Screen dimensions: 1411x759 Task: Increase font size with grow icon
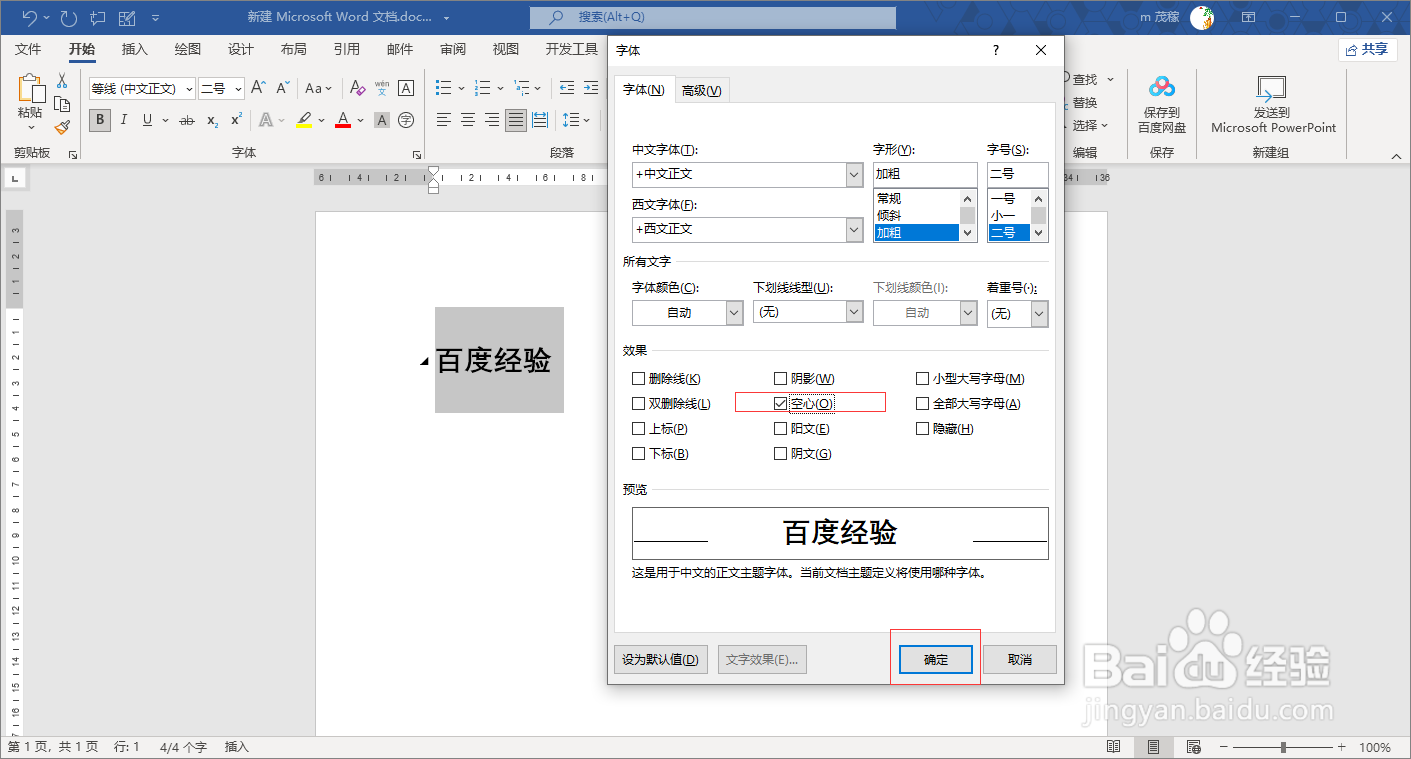258,88
